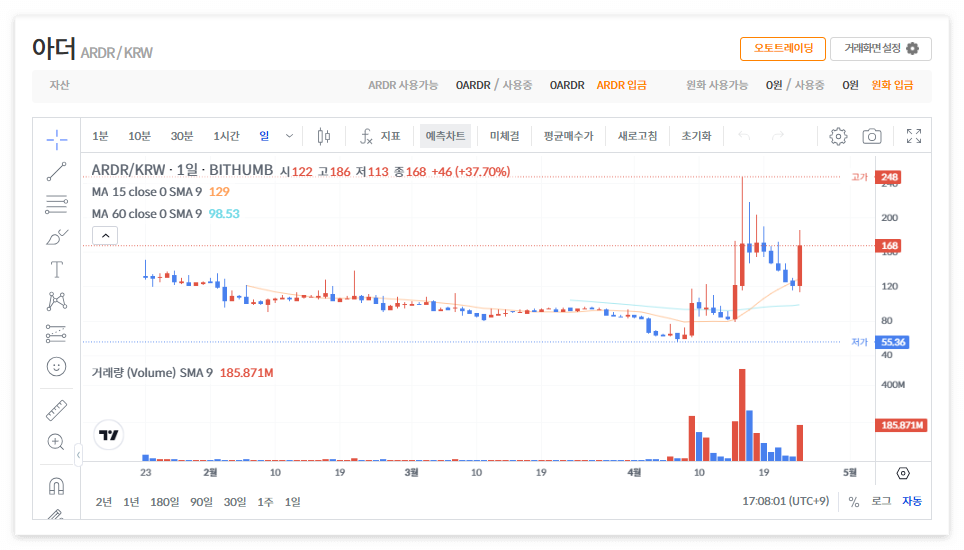Select the crosshair cursor tool
Image resolution: width=964 pixels, height=550 pixels.
pyautogui.click(x=57, y=139)
